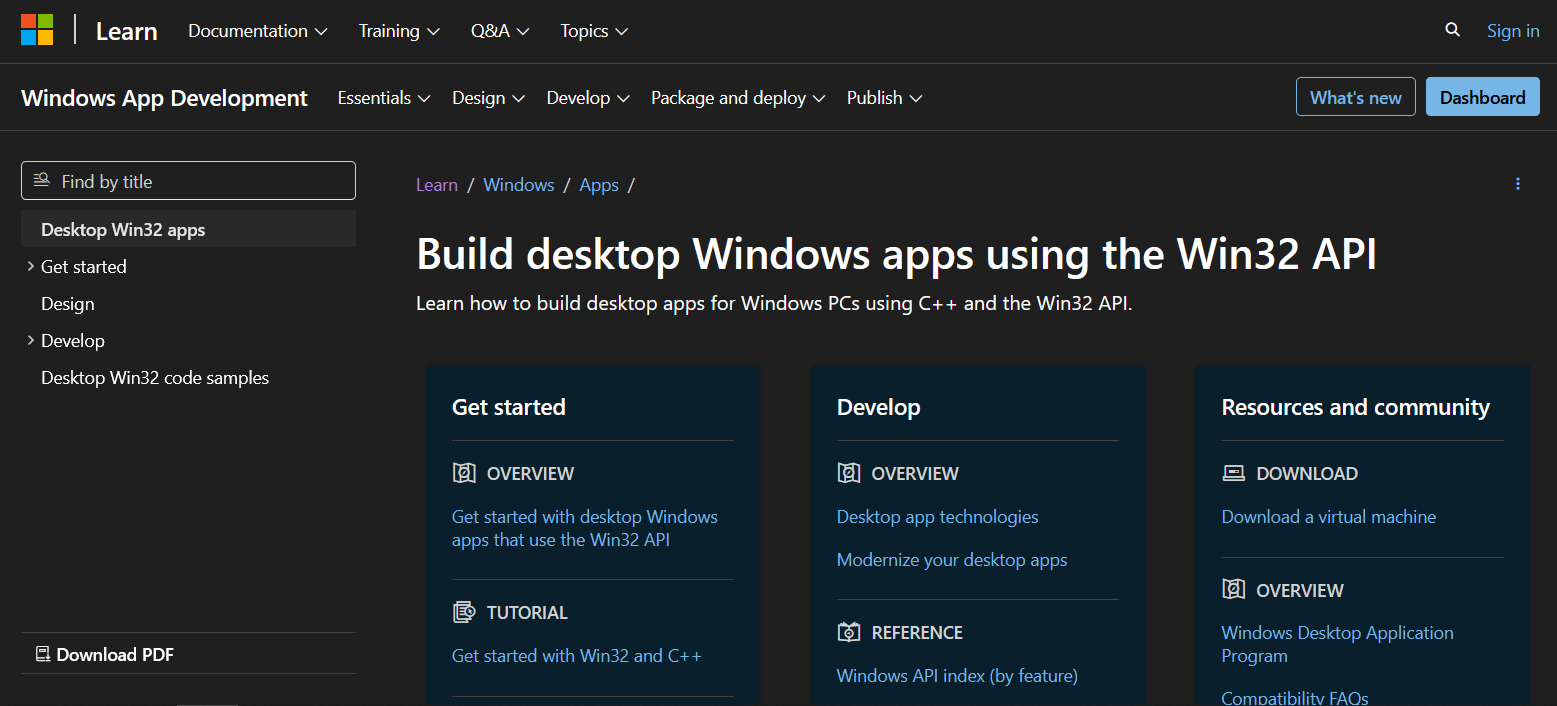The width and height of the screenshot is (1557, 706).
Task: Open the Essentials menu
Action: (x=383, y=98)
